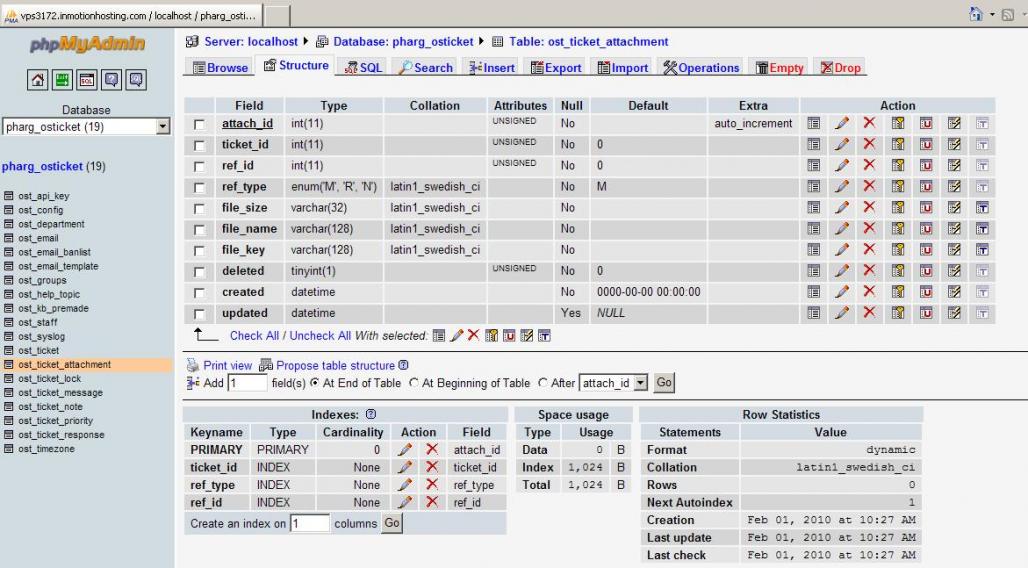Open the Server: localhost breadcrumb link
This screenshot has width=1028, height=568.
[251, 41]
